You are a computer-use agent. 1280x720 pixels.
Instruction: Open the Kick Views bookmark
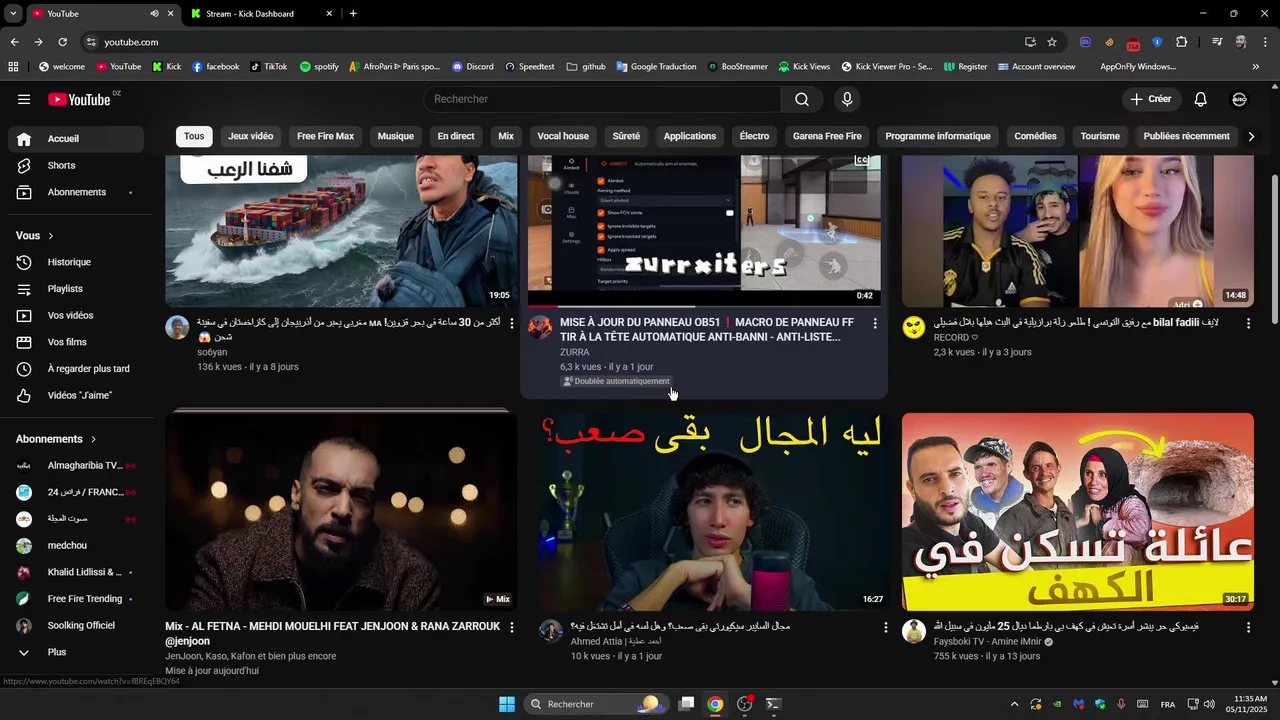pyautogui.click(x=805, y=67)
